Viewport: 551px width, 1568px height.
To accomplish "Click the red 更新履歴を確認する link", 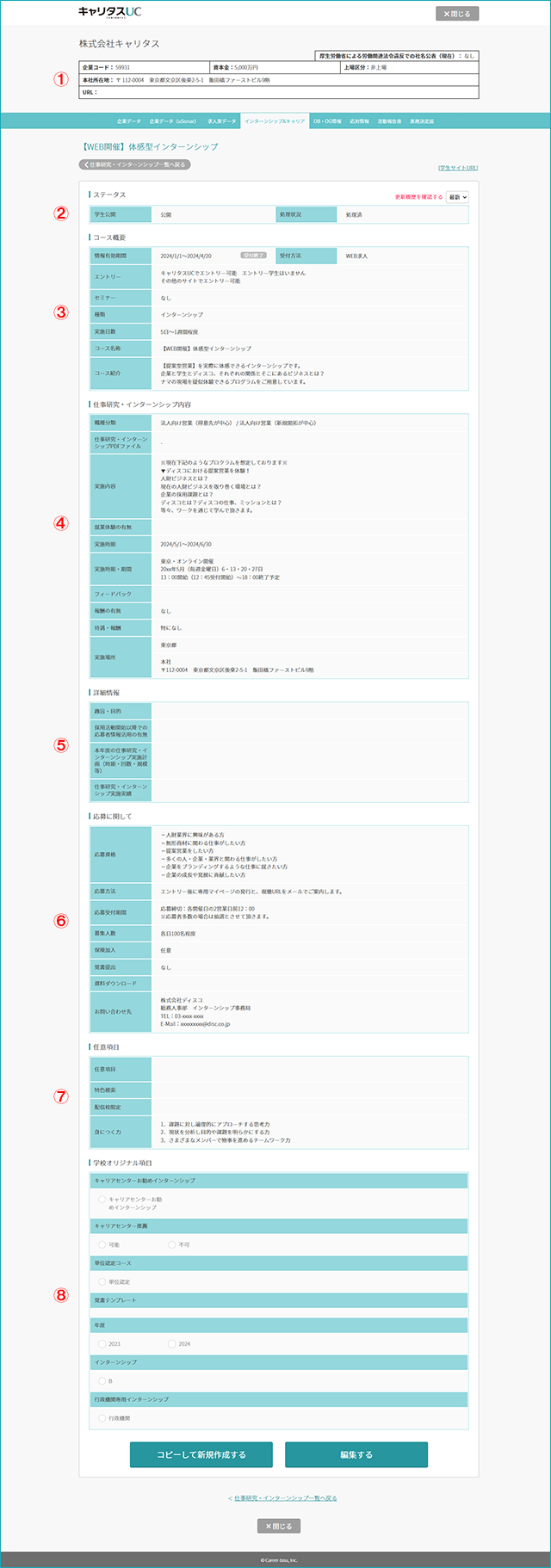I will pyautogui.click(x=418, y=197).
